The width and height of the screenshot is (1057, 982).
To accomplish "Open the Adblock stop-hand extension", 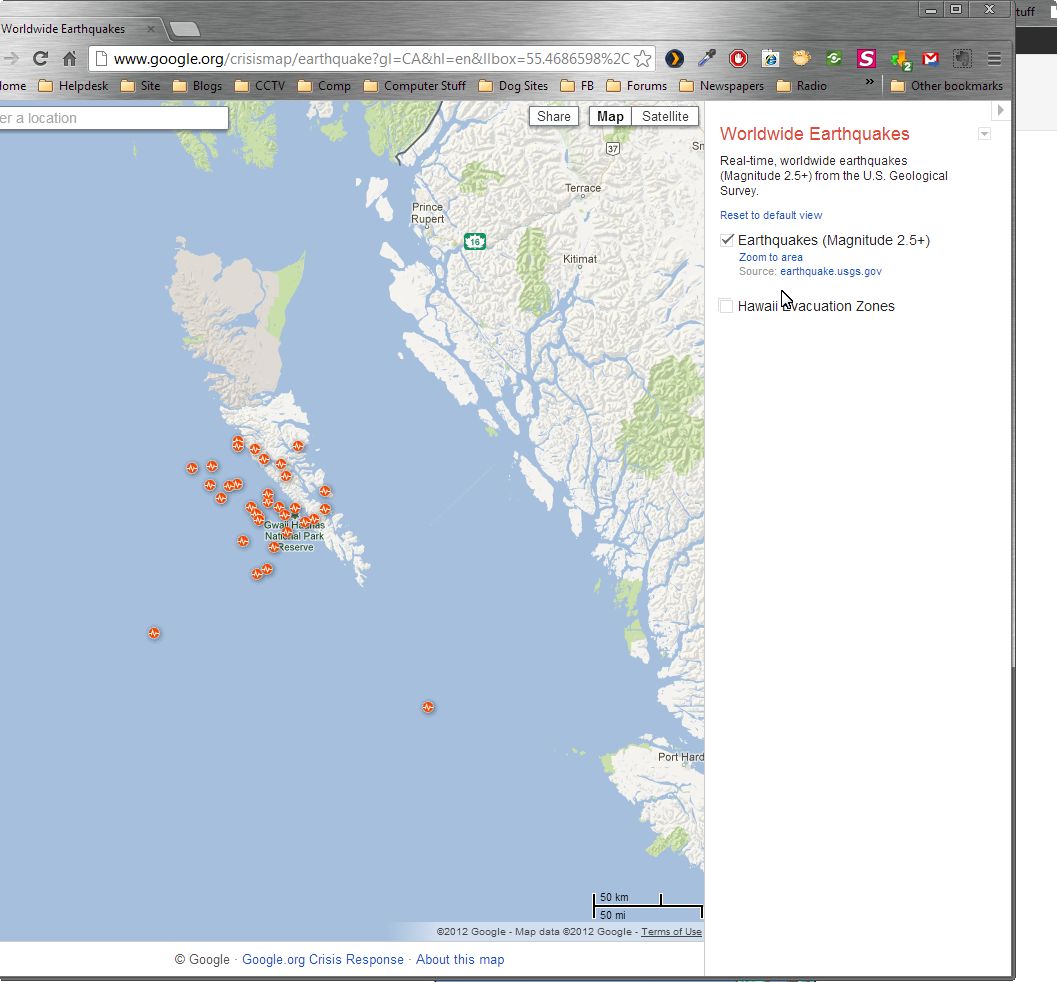I will 738,59.
